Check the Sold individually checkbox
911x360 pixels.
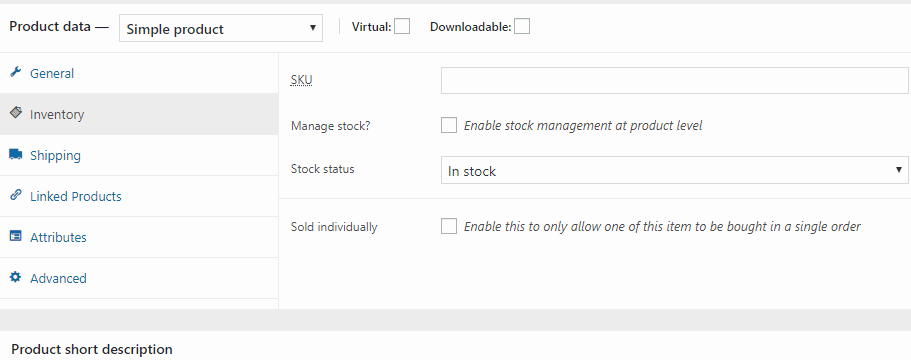(449, 226)
